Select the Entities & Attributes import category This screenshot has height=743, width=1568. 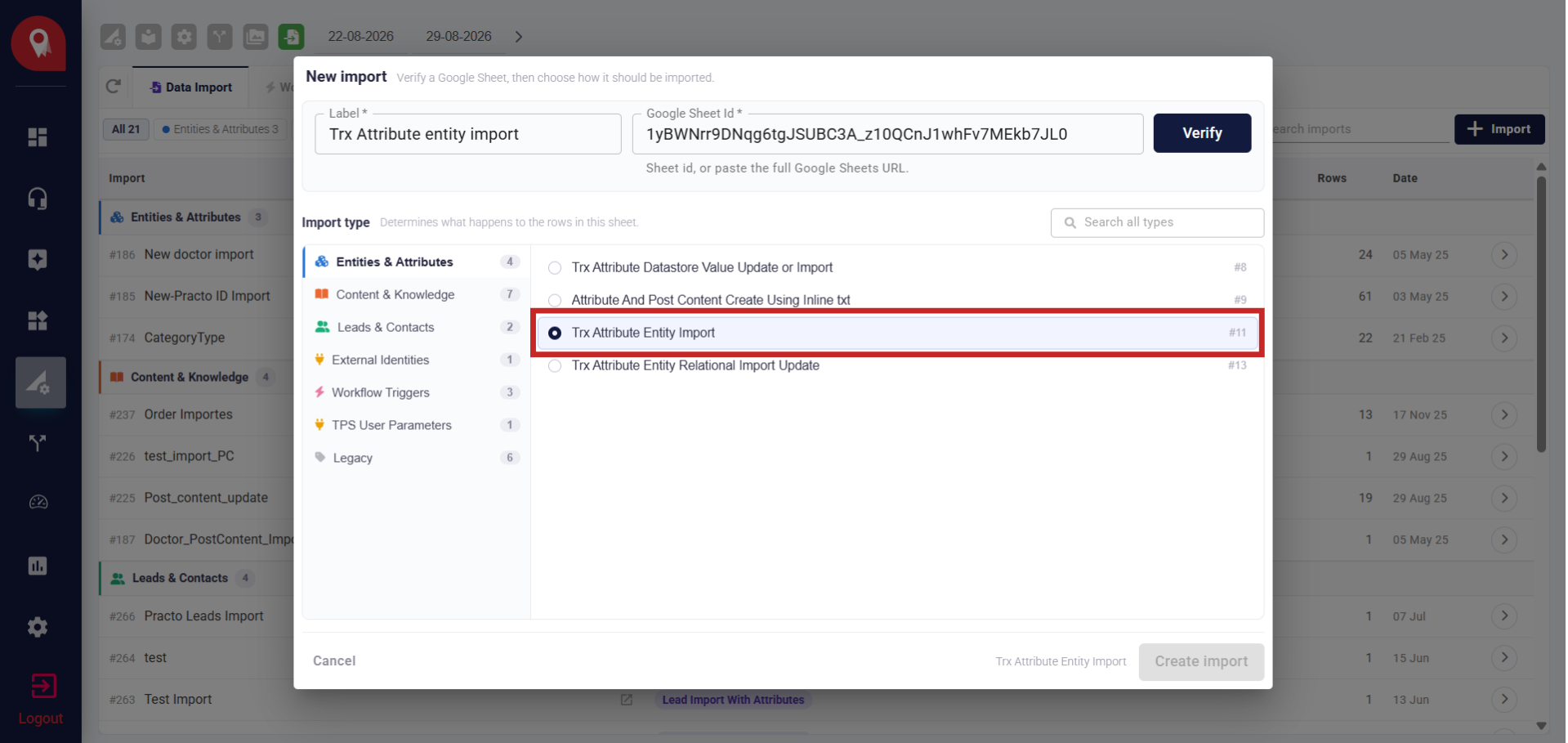coord(417,262)
